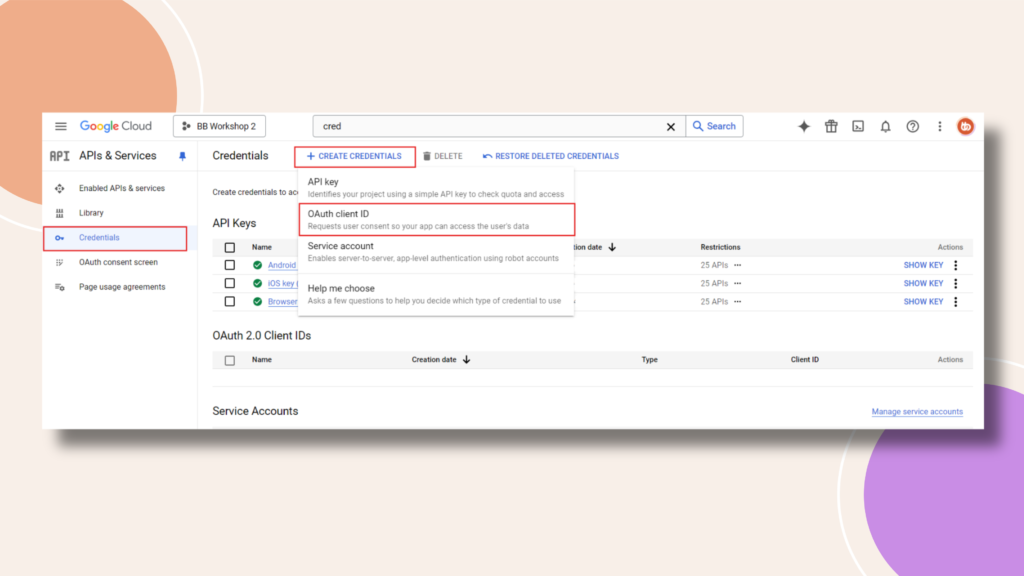
Task: Open the hamburger navigation menu
Action: pos(61,126)
